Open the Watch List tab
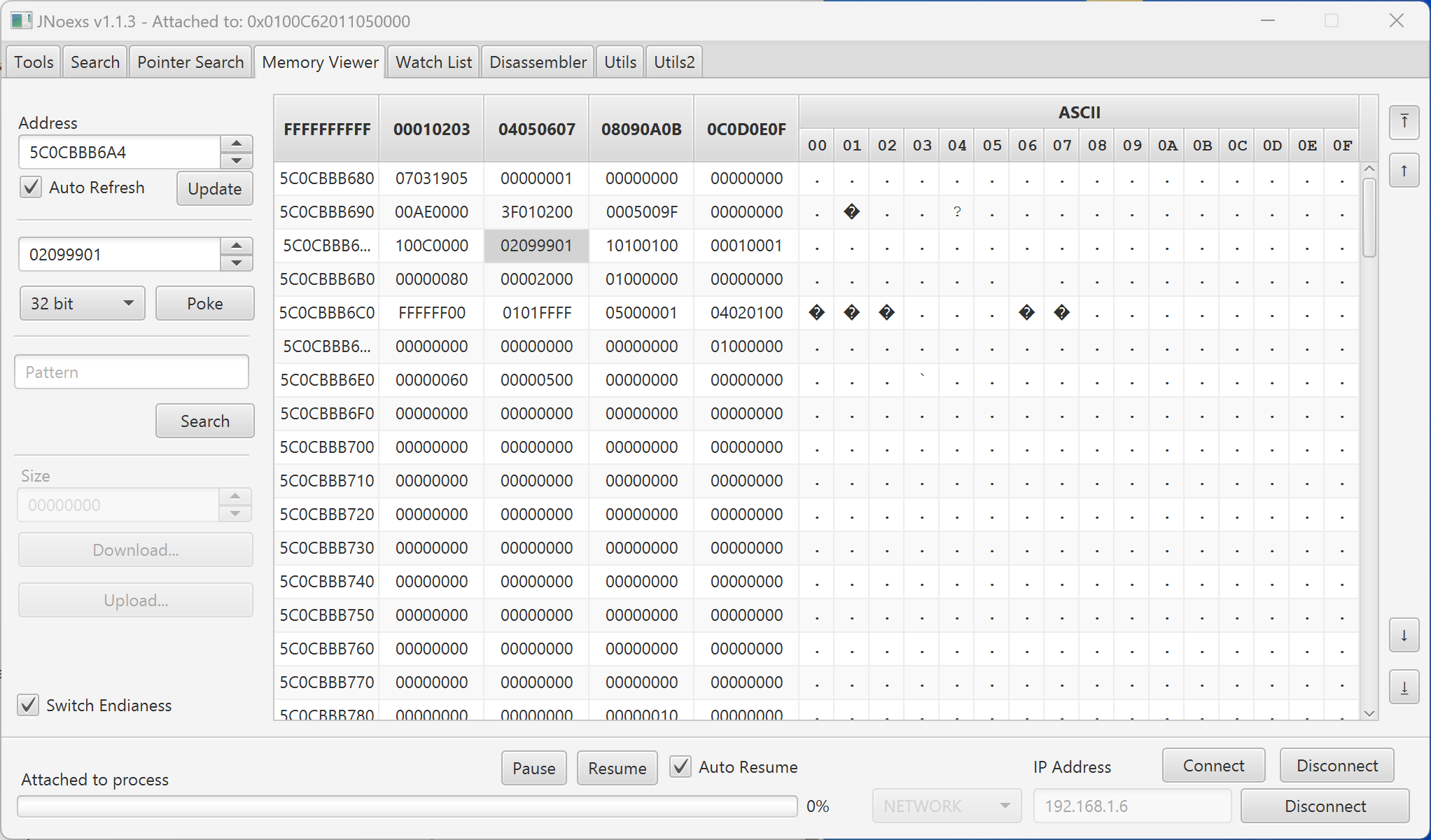1431x840 pixels. point(433,62)
